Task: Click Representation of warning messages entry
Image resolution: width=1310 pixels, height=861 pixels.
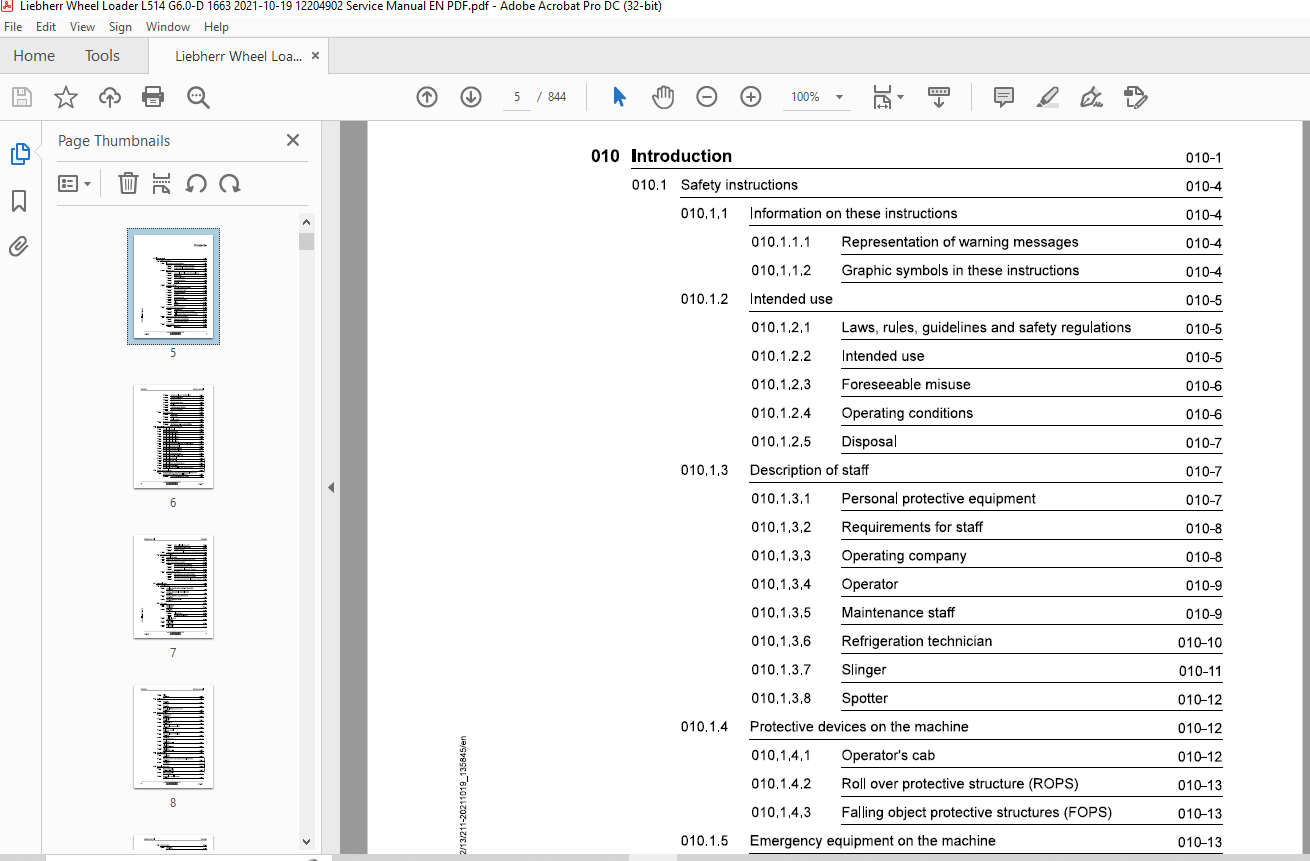Action: pyautogui.click(x=960, y=242)
